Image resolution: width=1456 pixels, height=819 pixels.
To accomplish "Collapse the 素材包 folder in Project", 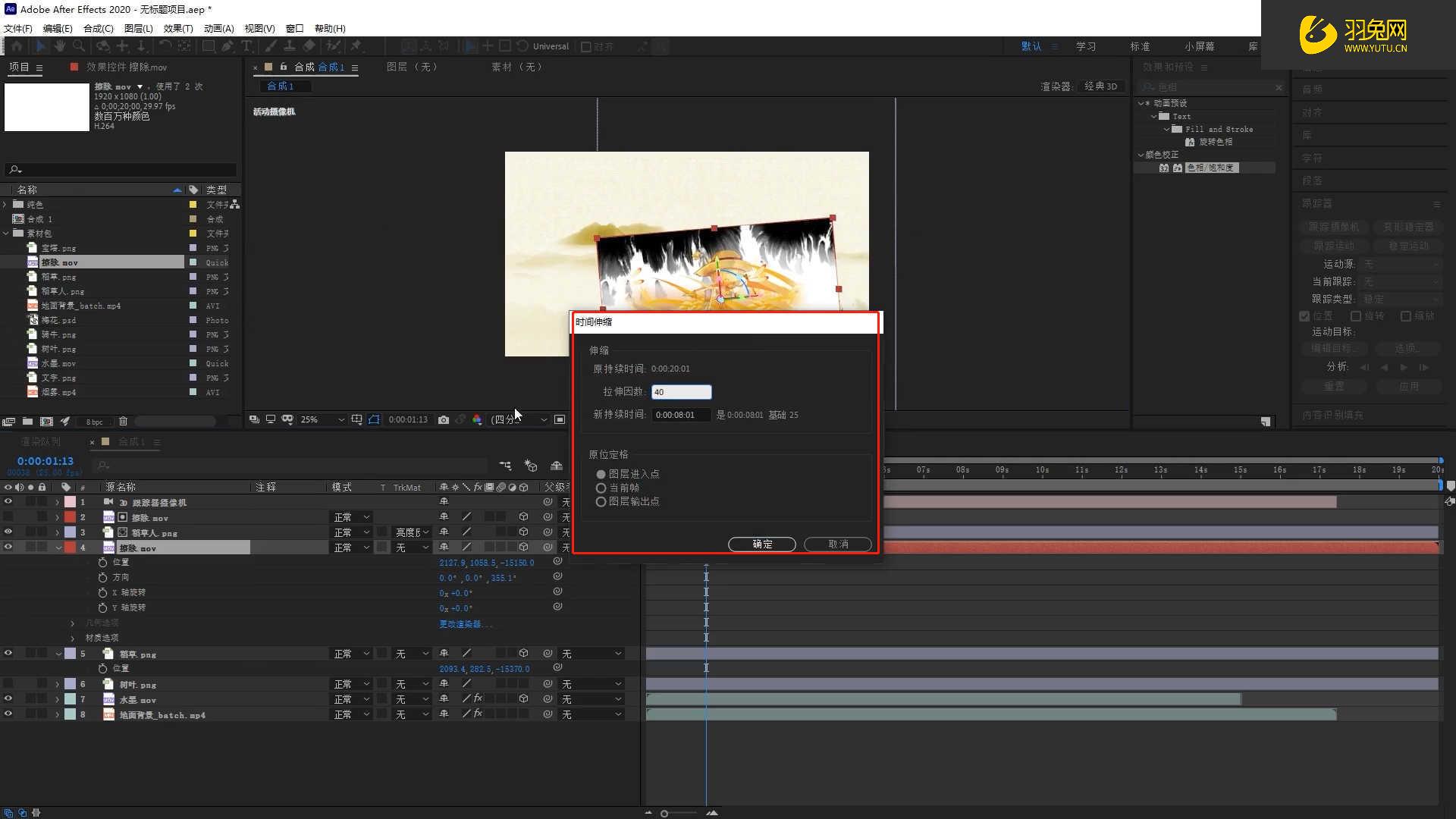I will coord(6,234).
